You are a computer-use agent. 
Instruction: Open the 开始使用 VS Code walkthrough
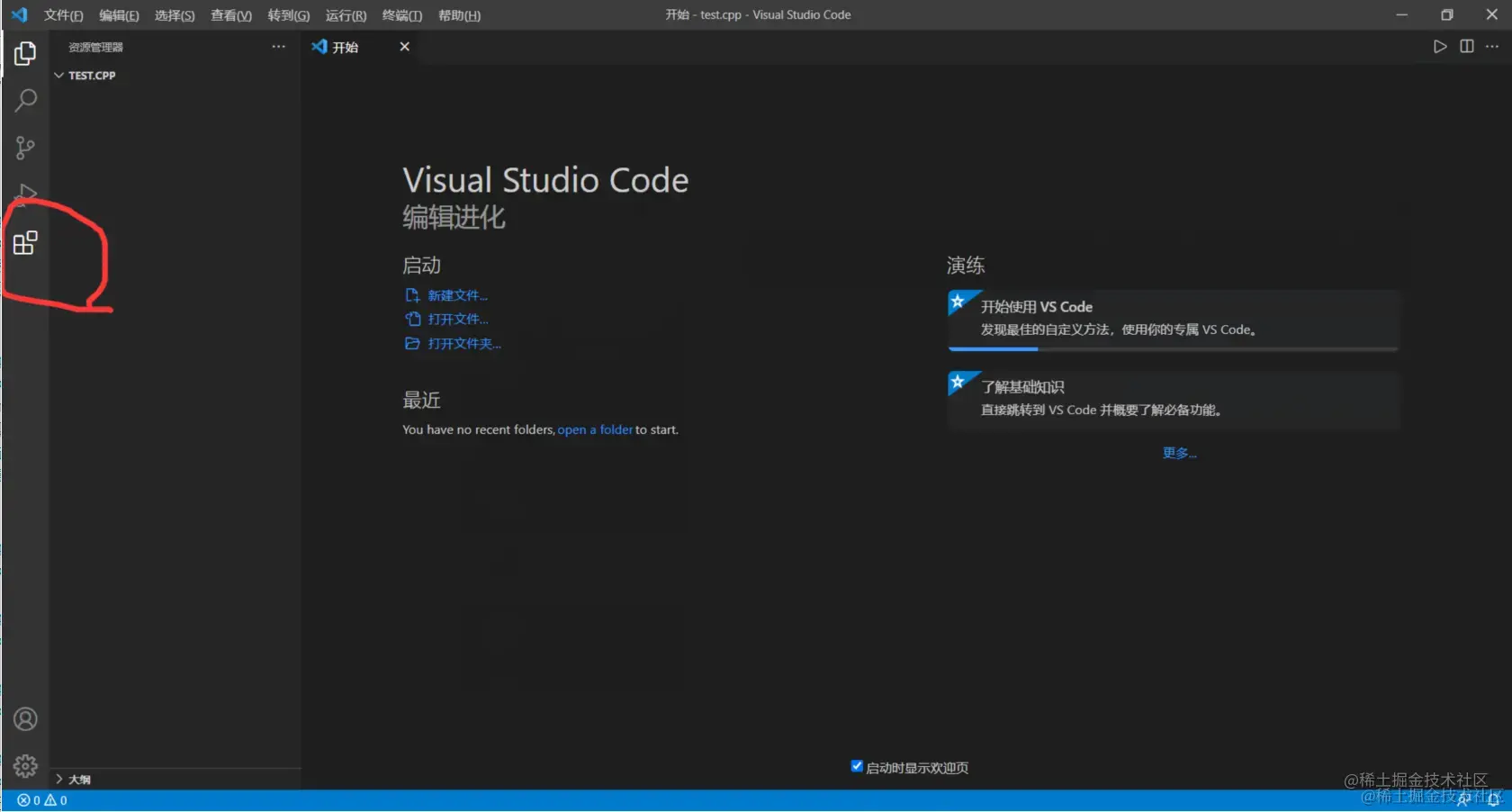tap(1174, 320)
